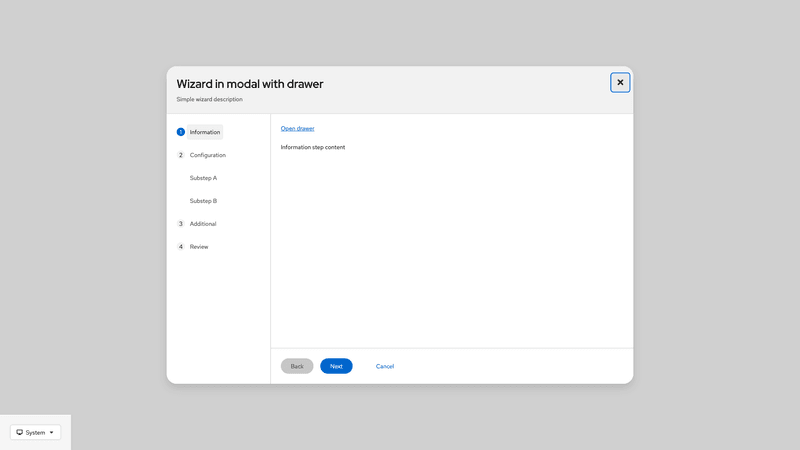Click the Open drawer link
The image size is (800, 450).
297,128
